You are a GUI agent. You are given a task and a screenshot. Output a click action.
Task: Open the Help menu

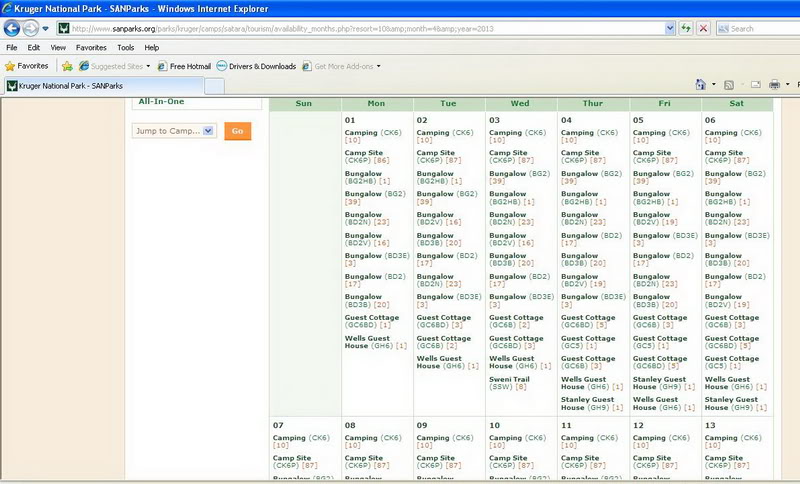(x=152, y=47)
